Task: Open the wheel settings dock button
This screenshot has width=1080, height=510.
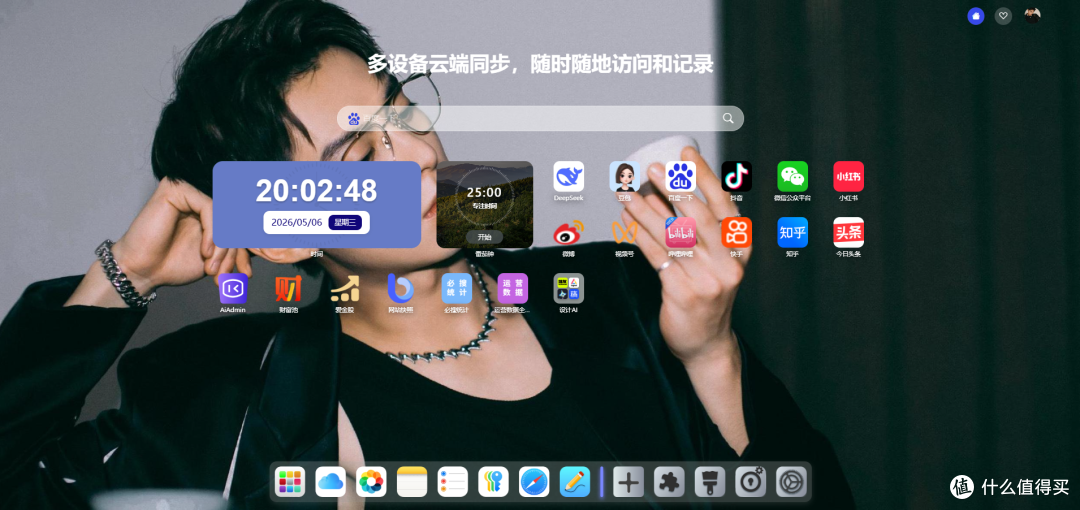Action: [791, 482]
